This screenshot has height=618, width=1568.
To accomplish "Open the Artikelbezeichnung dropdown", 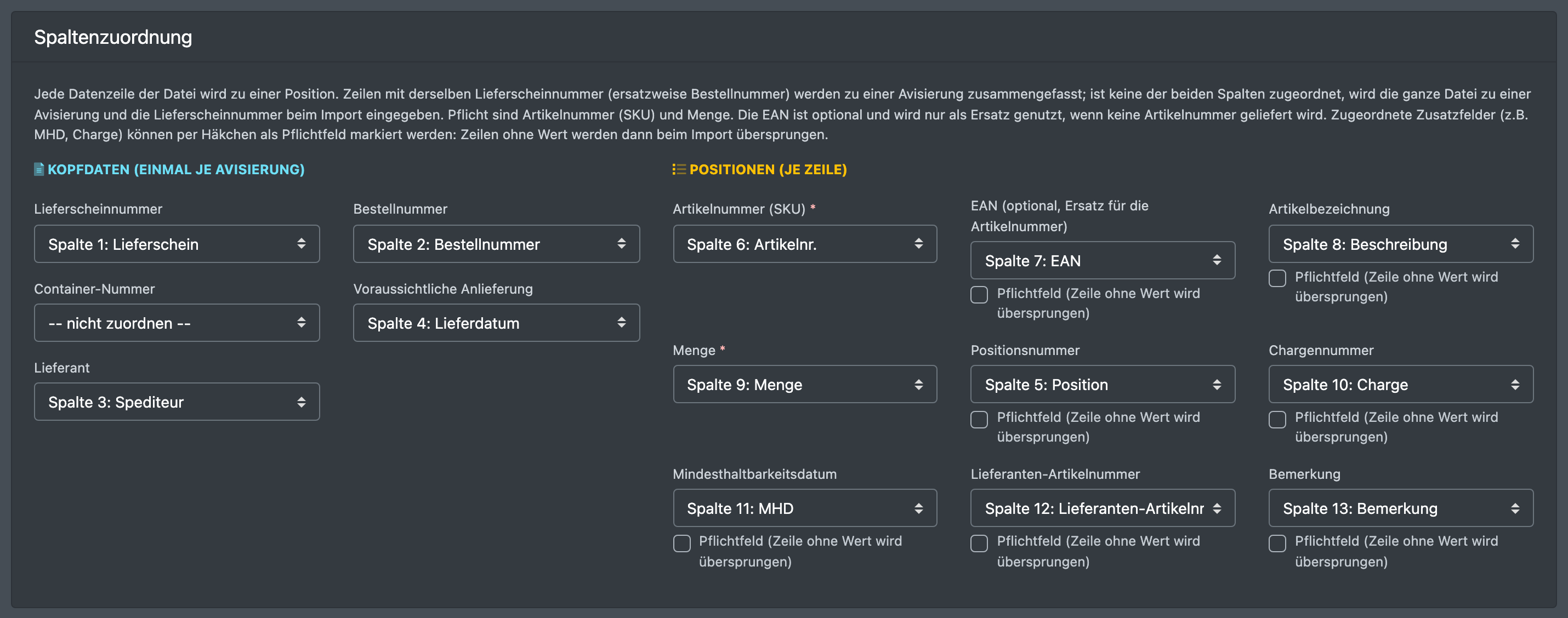I will [x=1401, y=244].
